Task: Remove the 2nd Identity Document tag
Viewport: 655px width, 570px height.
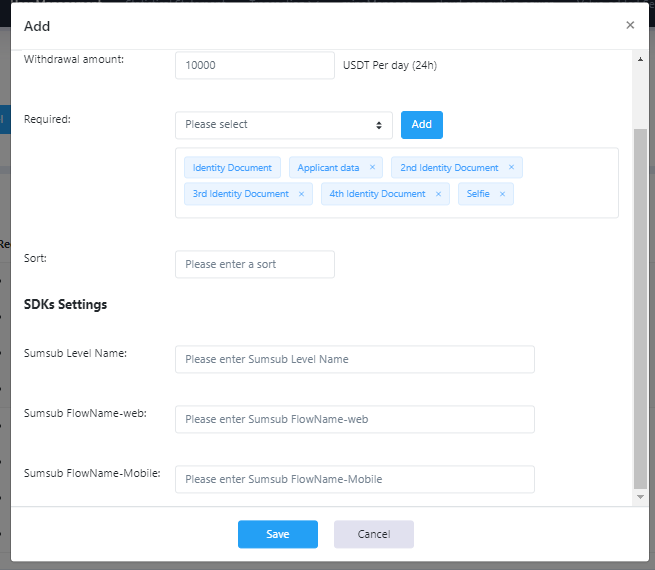Action: click(x=511, y=167)
